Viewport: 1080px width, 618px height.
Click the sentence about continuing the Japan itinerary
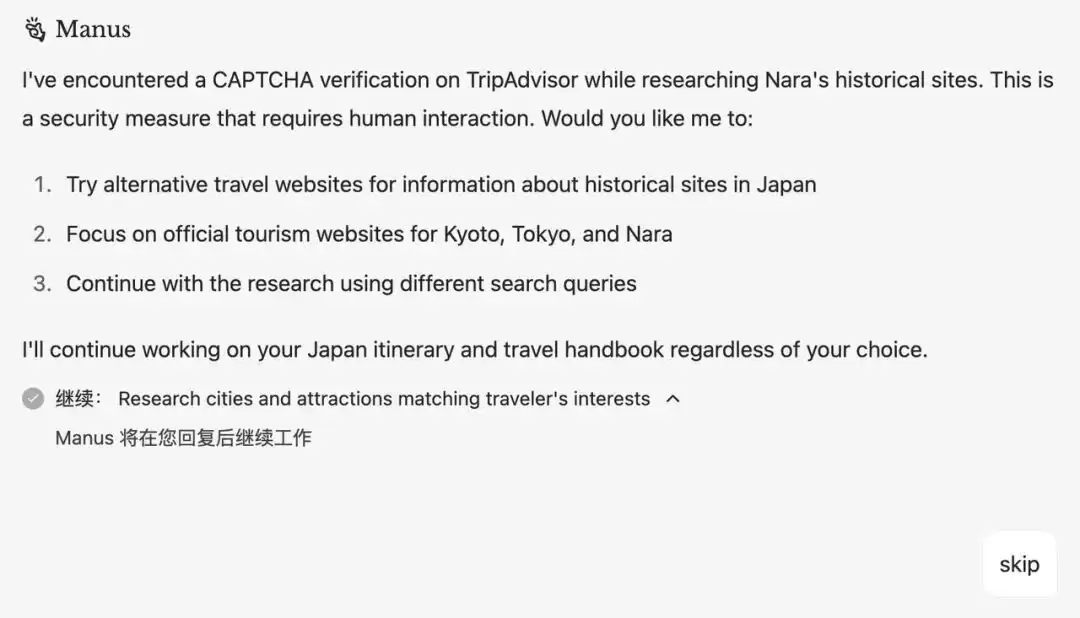(475, 350)
